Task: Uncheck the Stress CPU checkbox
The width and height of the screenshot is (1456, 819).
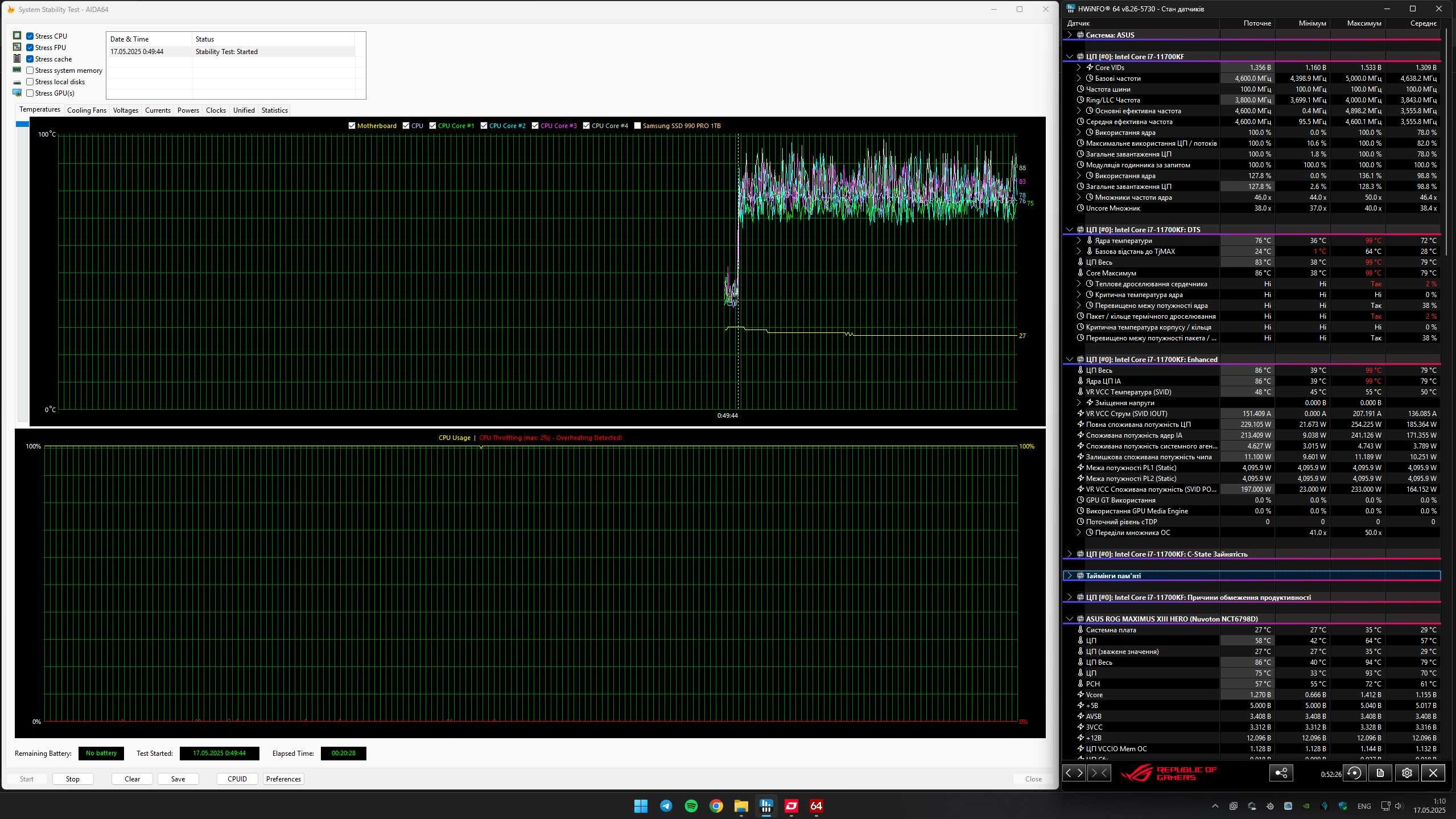Action: point(30,36)
